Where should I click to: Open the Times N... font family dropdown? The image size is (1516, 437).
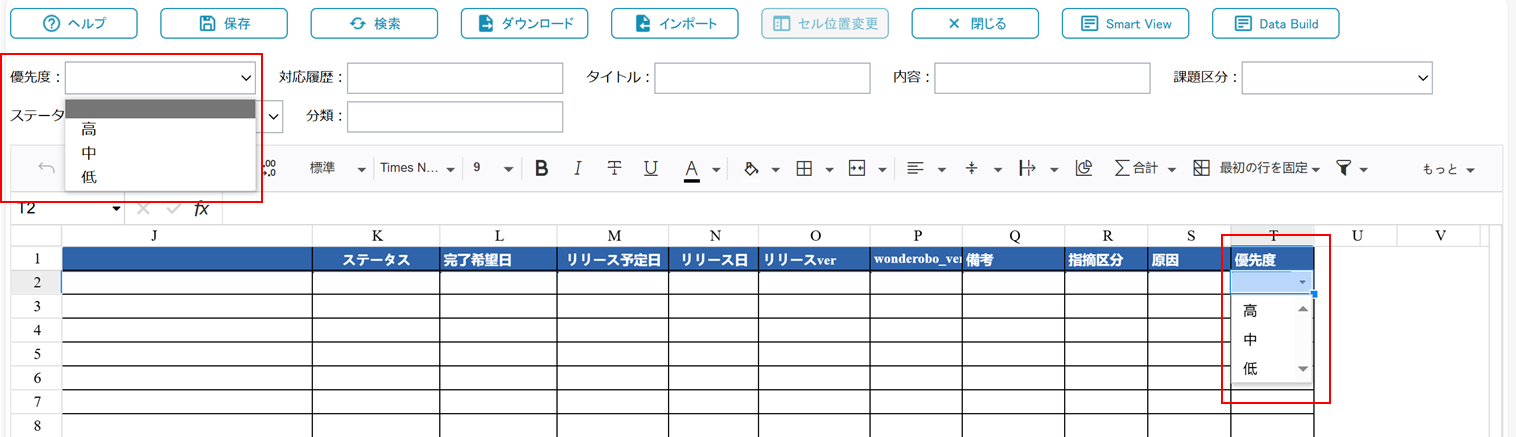(418, 168)
